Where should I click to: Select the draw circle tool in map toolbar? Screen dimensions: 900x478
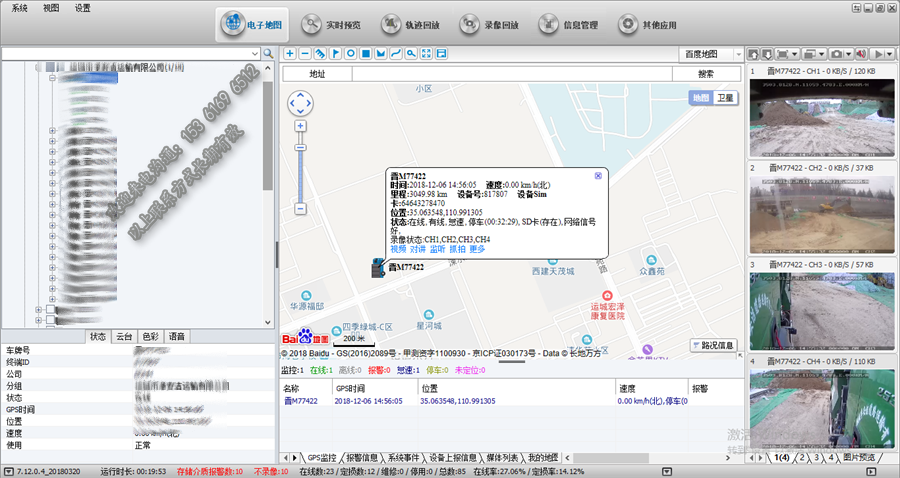click(351, 53)
